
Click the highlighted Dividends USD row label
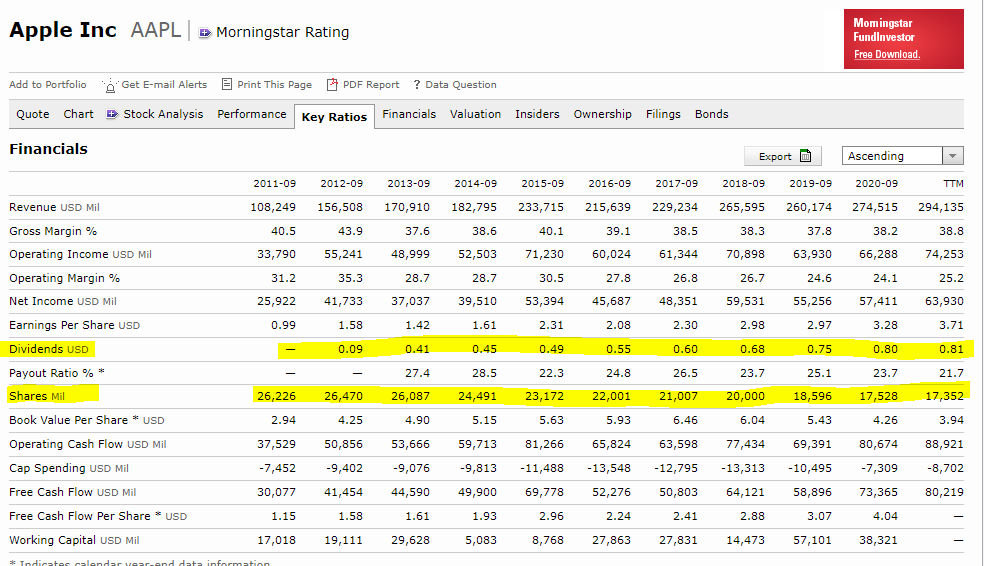(48, 350)
